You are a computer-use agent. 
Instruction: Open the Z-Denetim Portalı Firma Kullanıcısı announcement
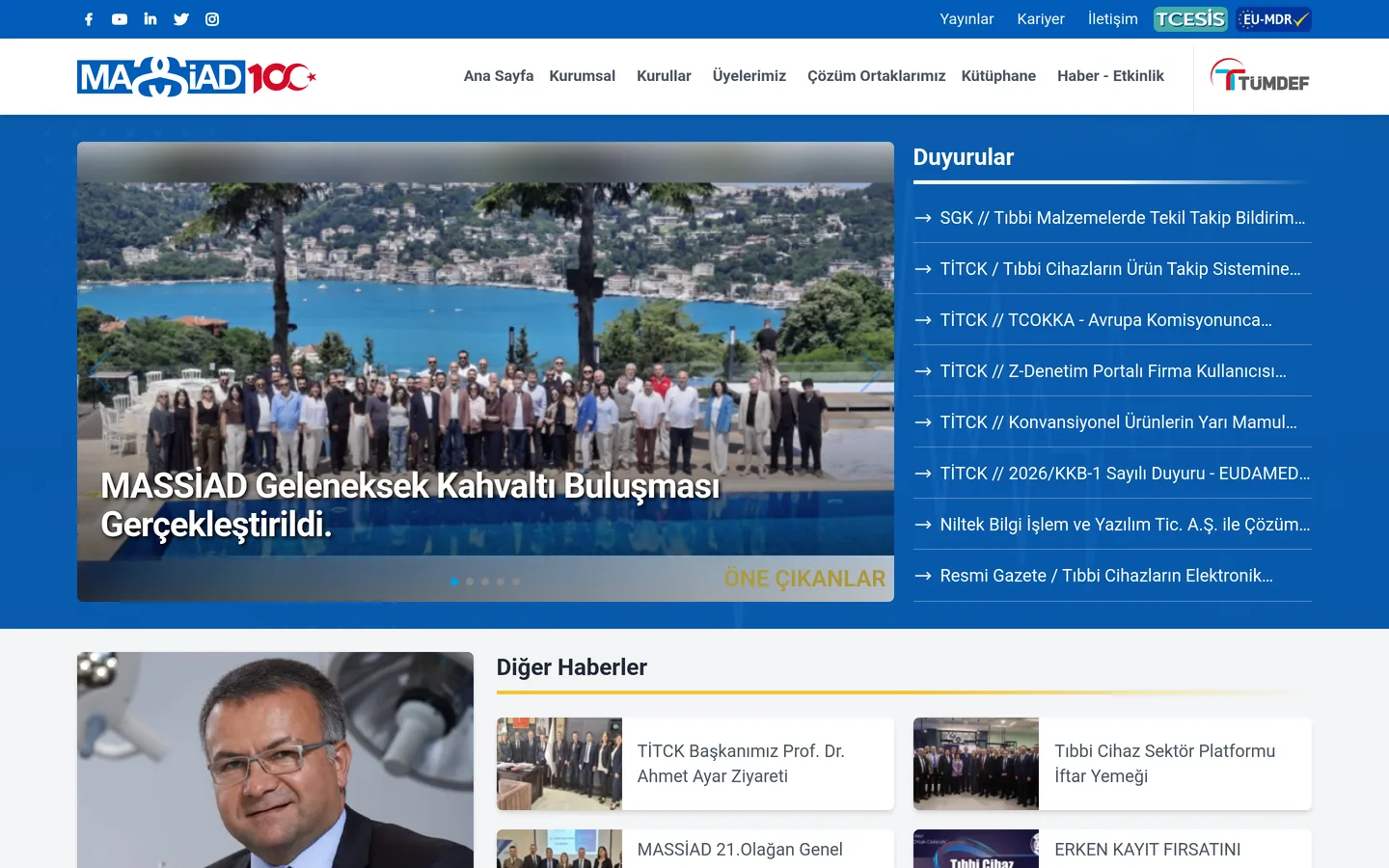click(1113, 371)
